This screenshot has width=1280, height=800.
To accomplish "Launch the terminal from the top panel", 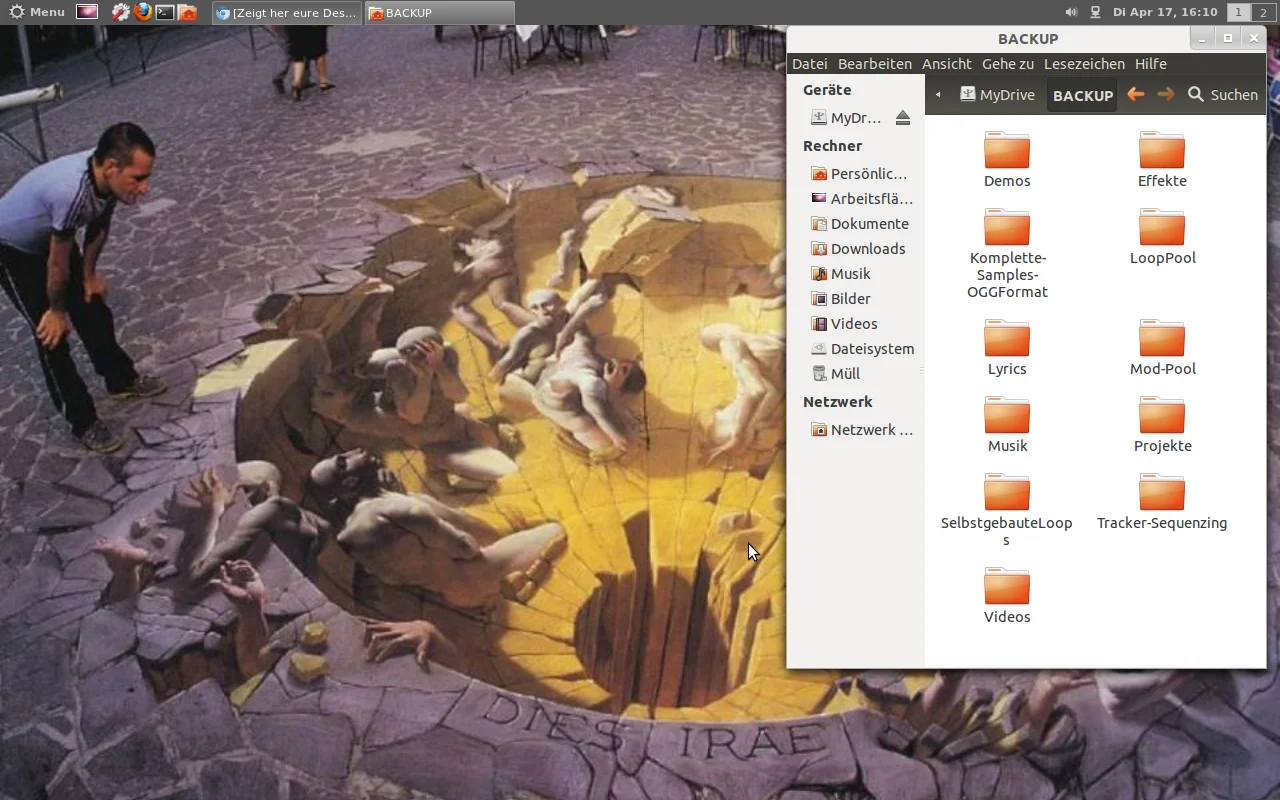I will tap(165, 12).
